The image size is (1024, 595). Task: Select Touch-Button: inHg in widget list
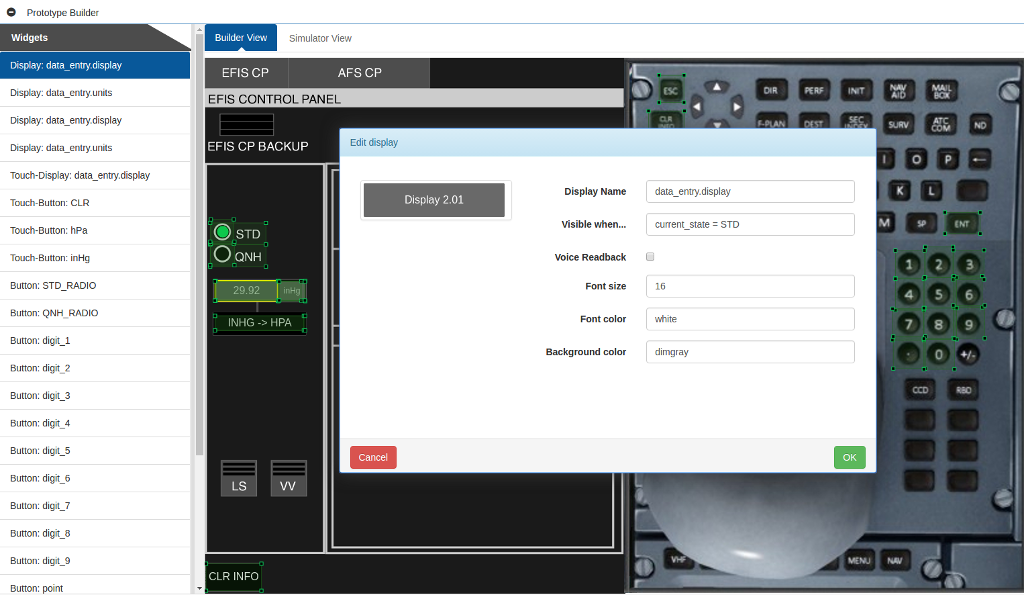pos(95,257)
